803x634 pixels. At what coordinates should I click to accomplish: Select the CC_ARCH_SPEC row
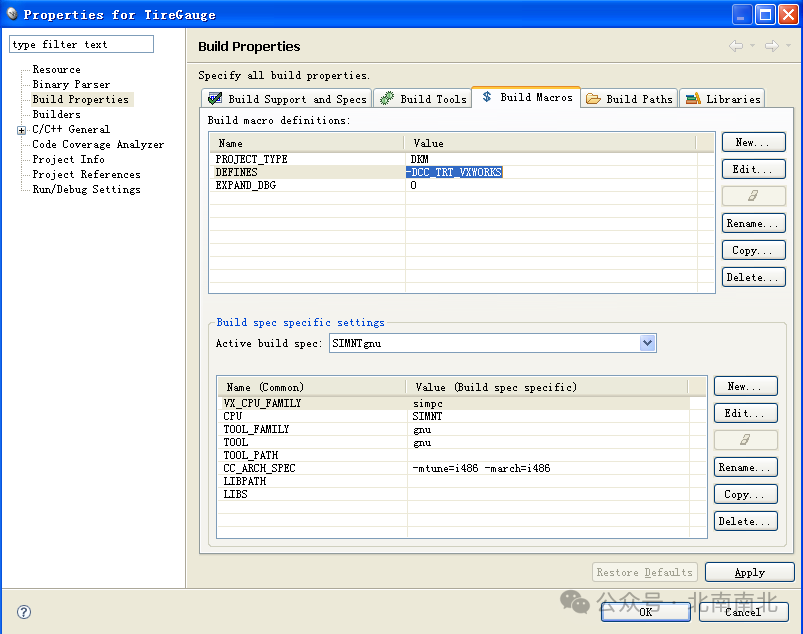coord(454,468)
